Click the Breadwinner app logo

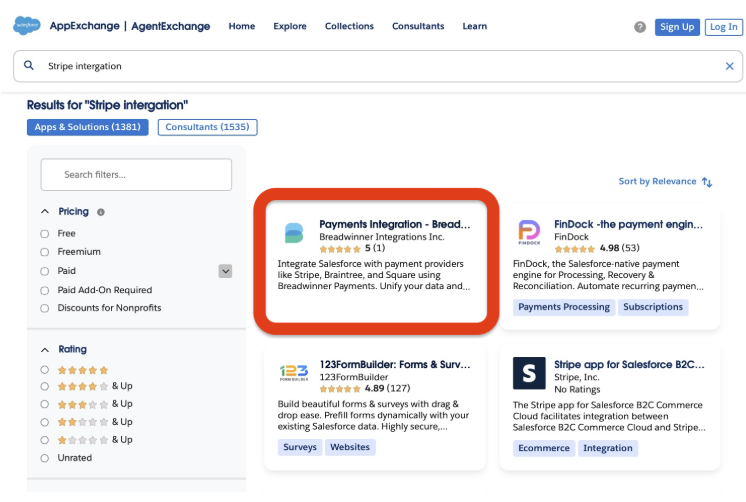point(294,233)
